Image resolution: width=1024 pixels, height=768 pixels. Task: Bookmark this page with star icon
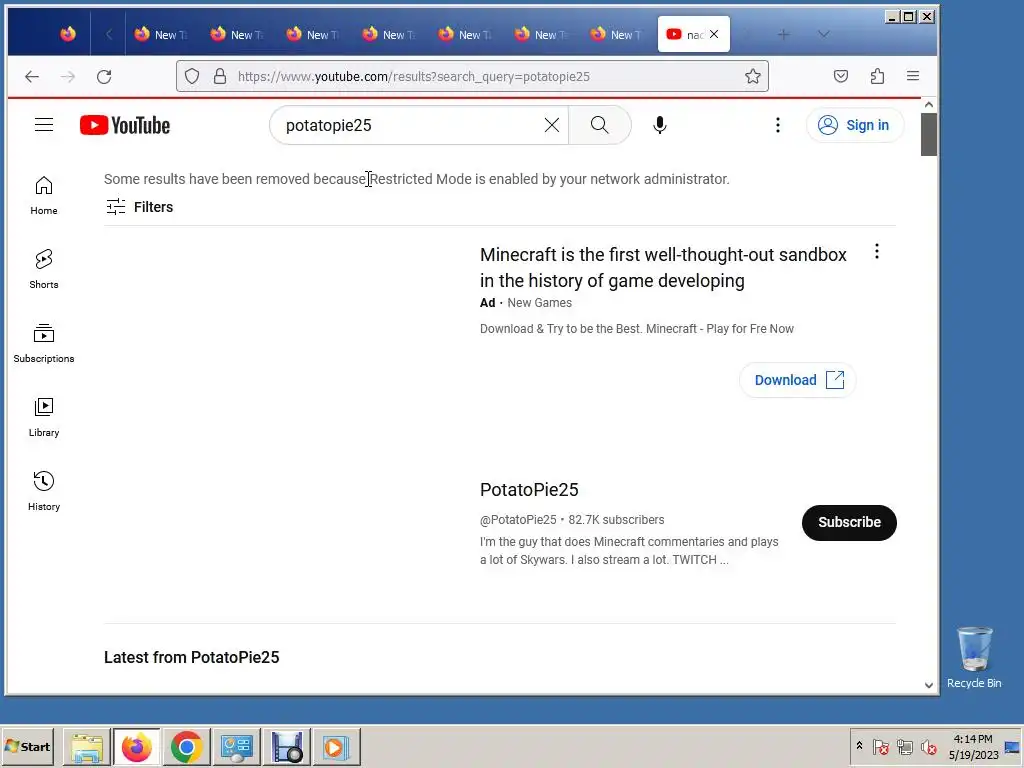pyautogui.click(x=753, y=76)
